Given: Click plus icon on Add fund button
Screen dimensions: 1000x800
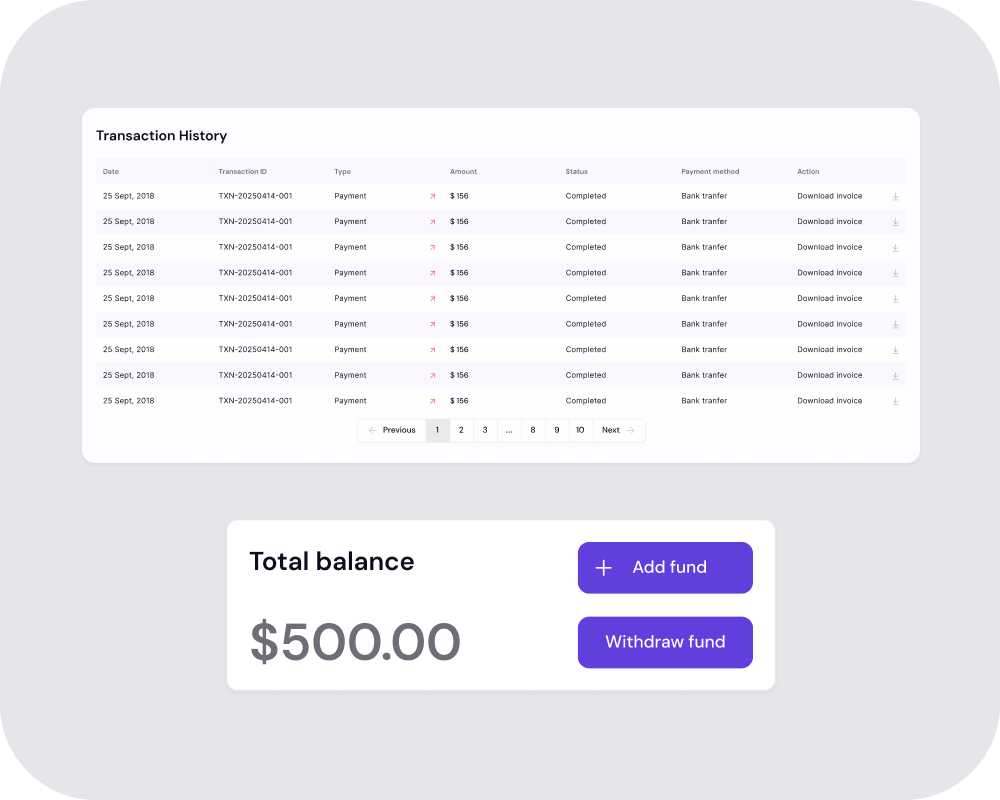Looking at the screenshot, I should pos(603,568).
